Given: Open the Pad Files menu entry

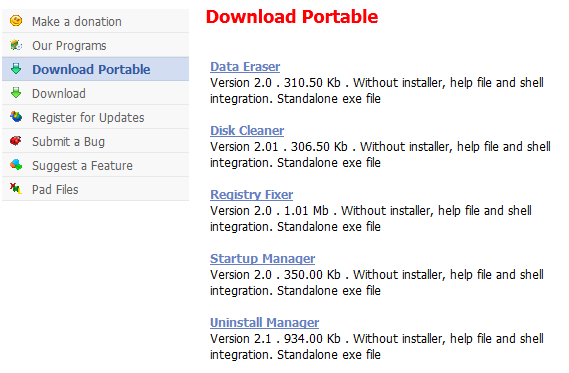Looking at the screenshot, I should point(95,189).
